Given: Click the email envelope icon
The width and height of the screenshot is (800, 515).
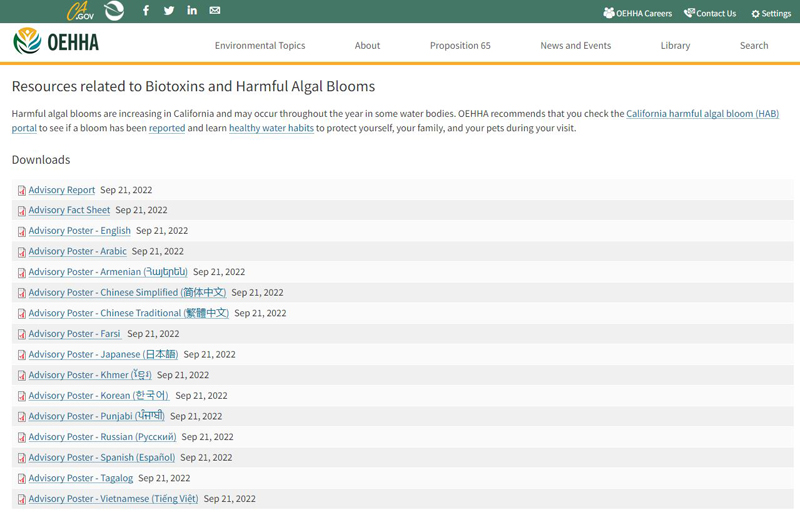Looking at the screenshot, I should point(215,10).
